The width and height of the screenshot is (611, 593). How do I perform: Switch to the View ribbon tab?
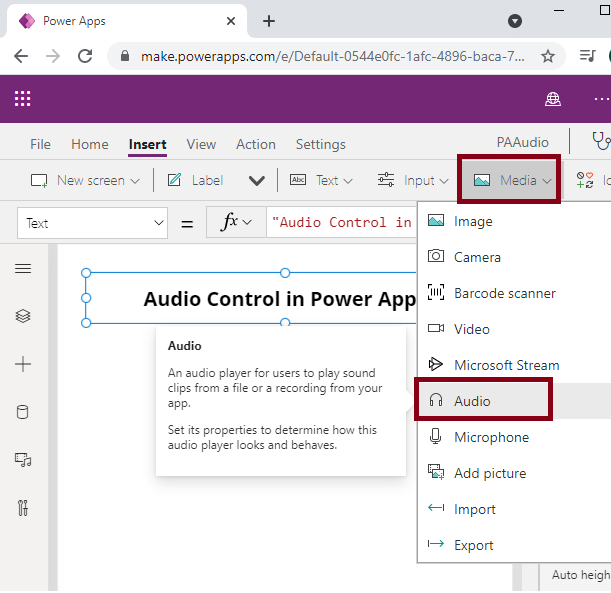[201, 145]
